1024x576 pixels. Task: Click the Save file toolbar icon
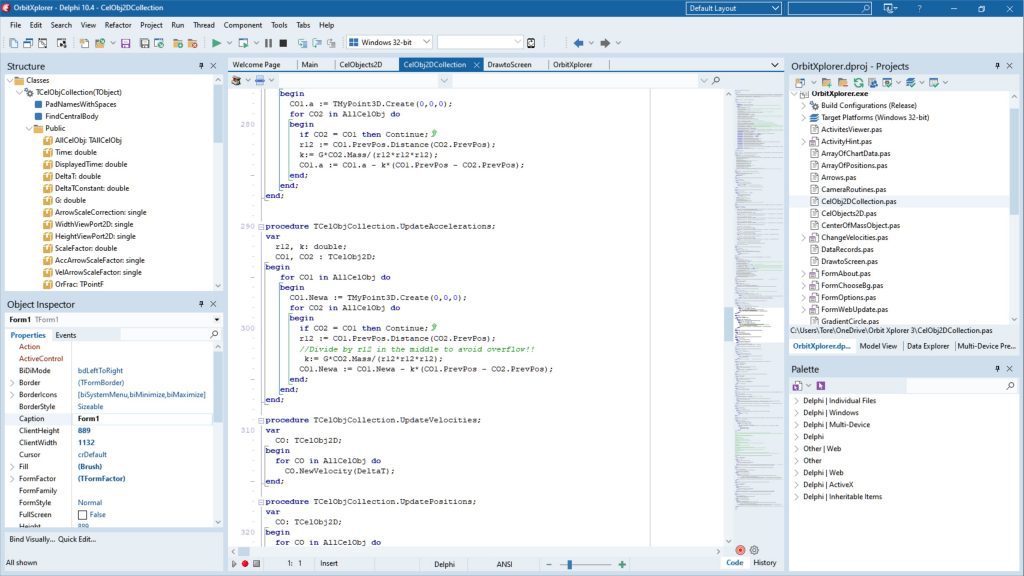click(x=125, y=43)
